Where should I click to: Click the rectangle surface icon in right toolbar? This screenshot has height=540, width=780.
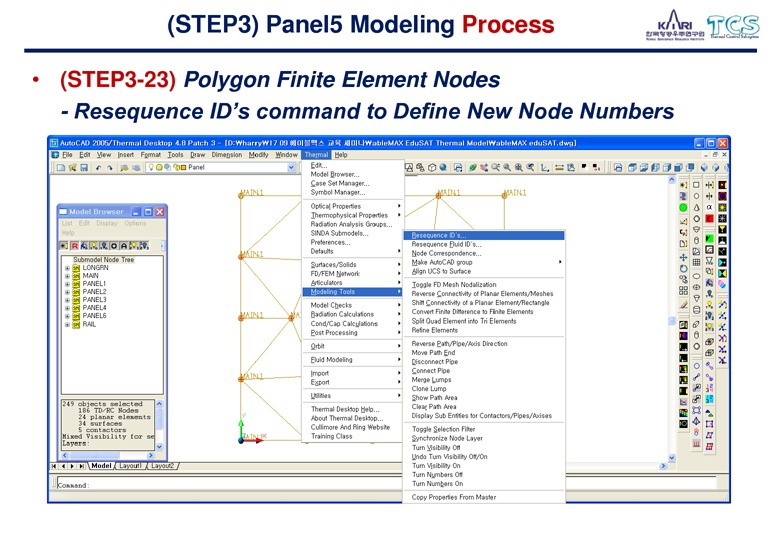coord(696,184)
